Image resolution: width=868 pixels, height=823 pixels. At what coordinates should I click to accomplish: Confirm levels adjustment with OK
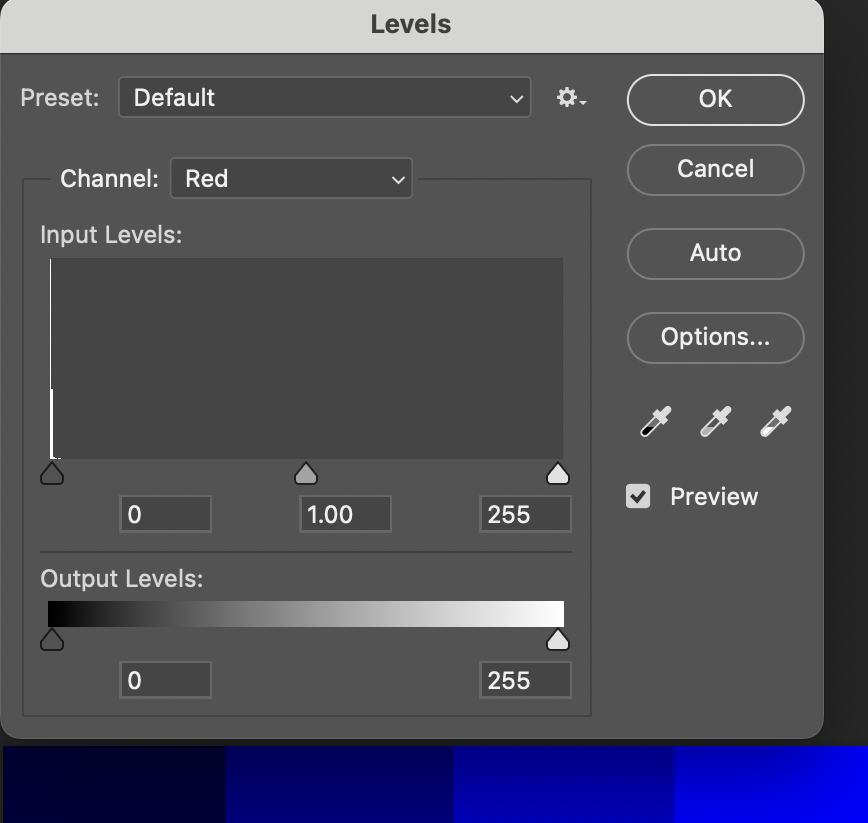tap(715, 99)
